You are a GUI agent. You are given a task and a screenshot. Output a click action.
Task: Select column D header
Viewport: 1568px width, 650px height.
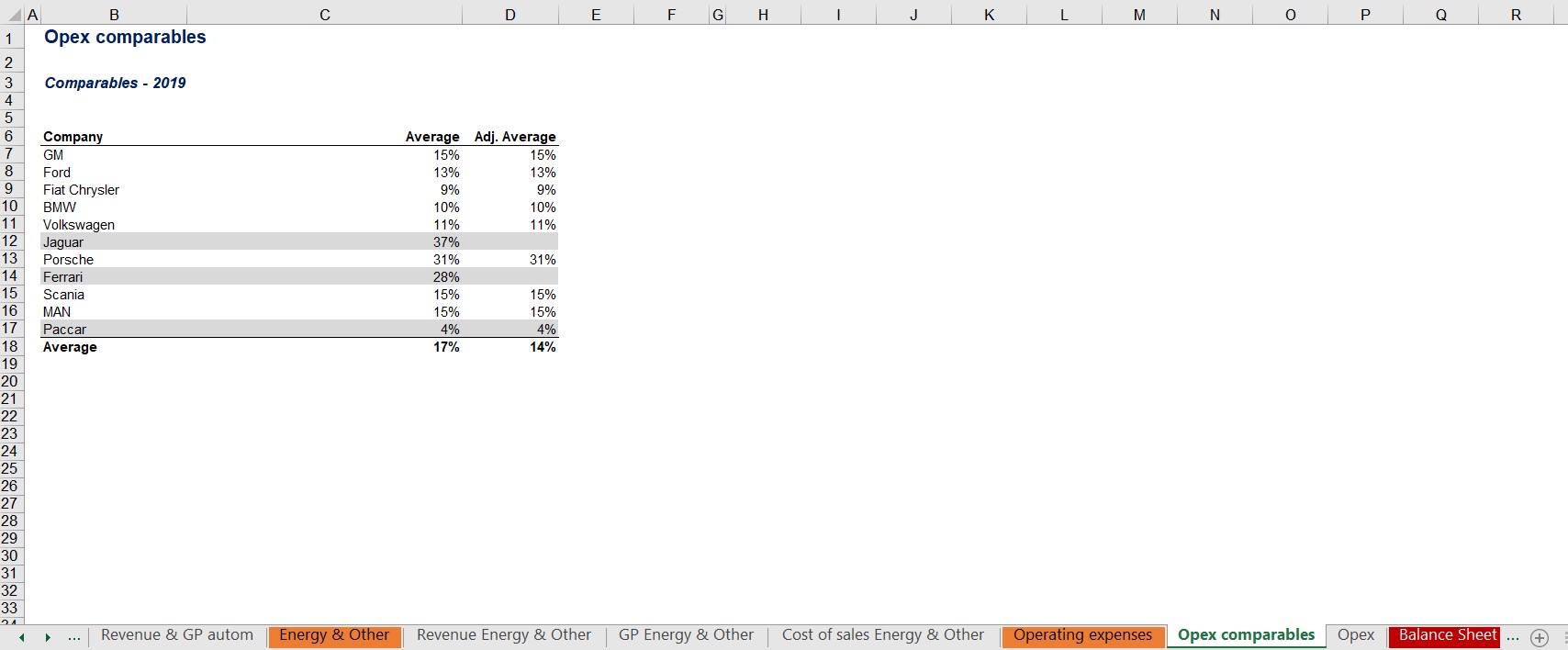[x=510, y=15]
